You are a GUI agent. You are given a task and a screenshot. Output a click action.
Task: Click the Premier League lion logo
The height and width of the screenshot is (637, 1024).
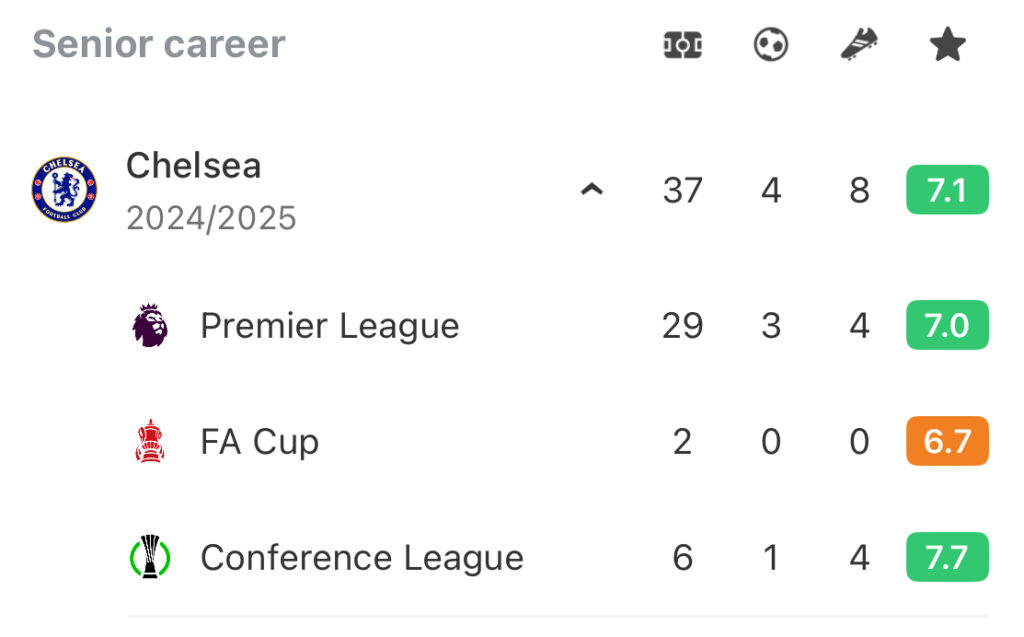coord(150,325)
